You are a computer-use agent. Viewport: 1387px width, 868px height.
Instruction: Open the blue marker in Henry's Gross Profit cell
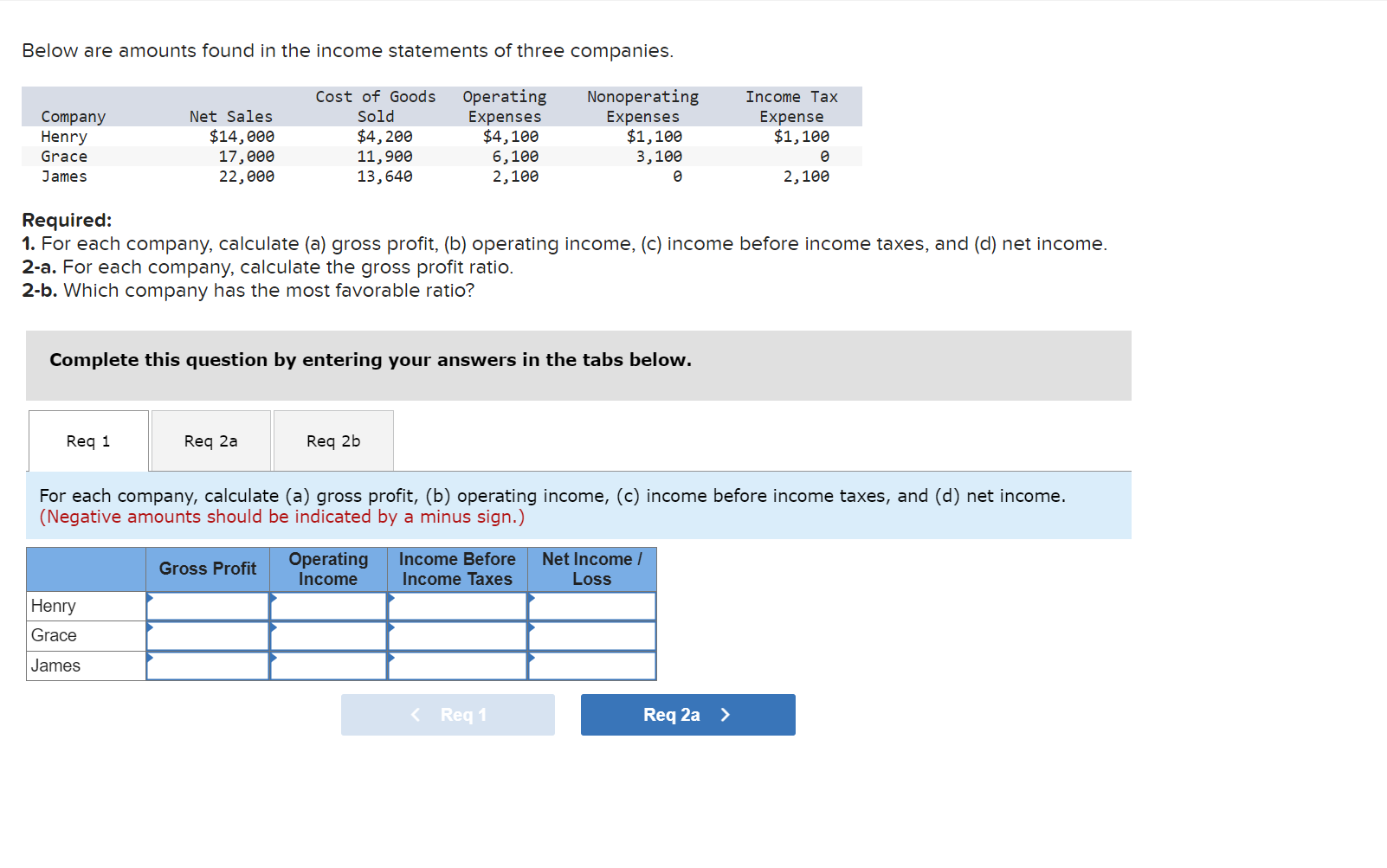tap(150, 598)
